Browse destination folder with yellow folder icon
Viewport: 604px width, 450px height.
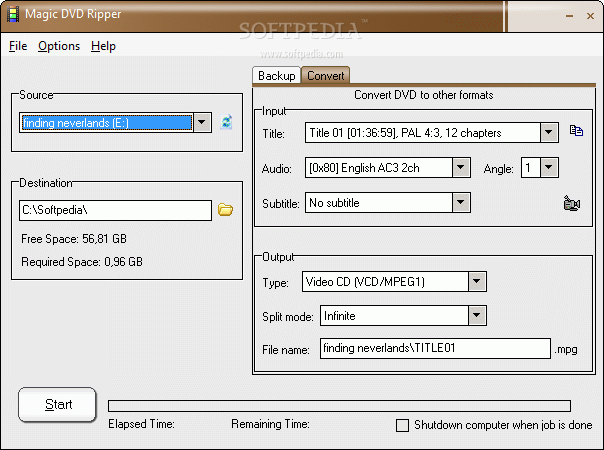point(225,210)
